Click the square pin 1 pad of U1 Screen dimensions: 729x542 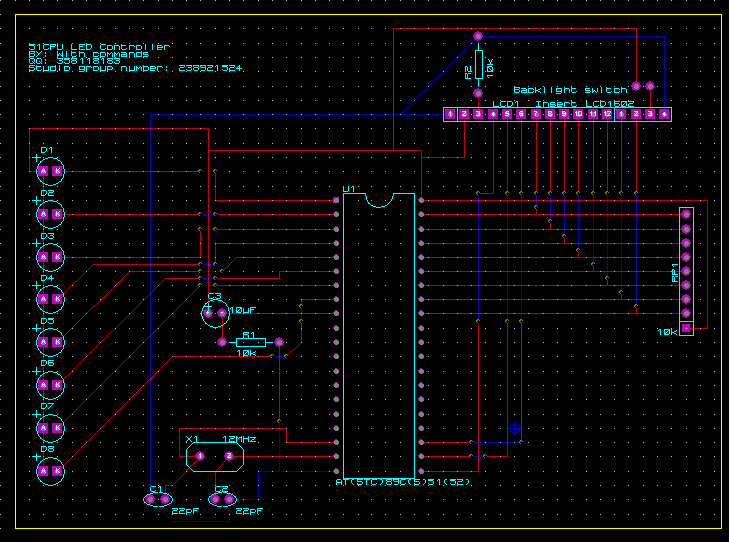pos(336,200)
